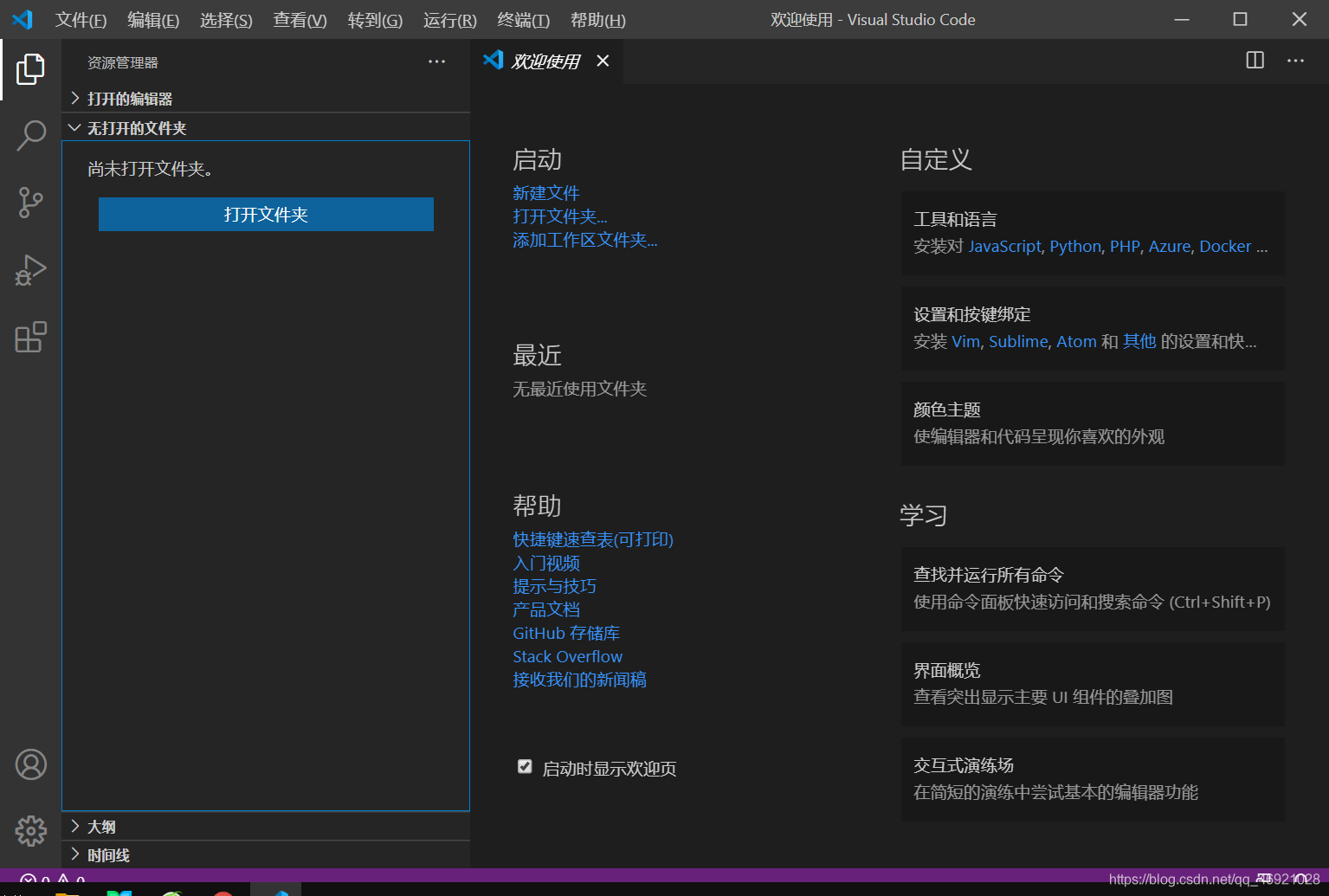Open the Run and Debug view icon
This screenshot has width=1329, height=896.
pos(30,270)
